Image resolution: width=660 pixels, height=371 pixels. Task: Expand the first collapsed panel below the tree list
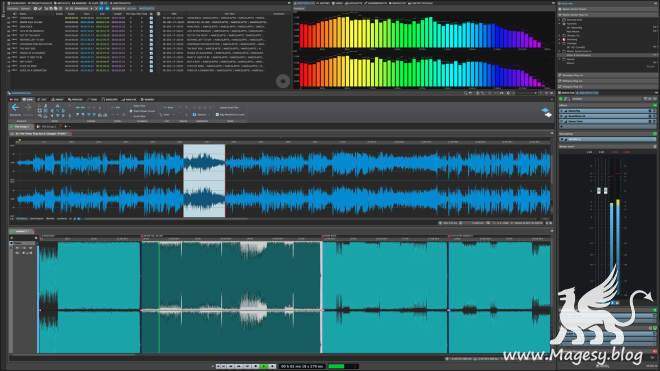click(x=608, y=75)
